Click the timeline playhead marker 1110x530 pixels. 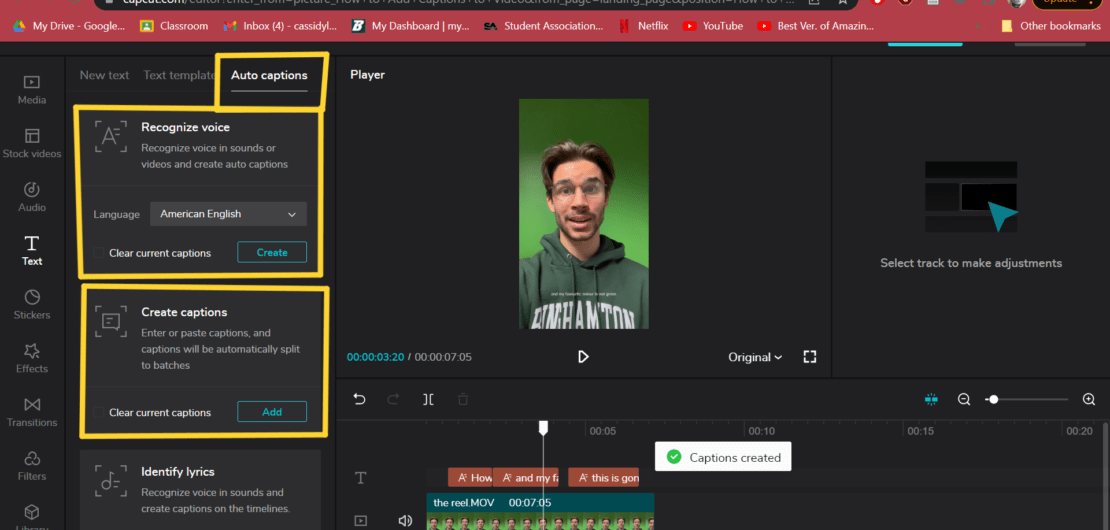pos(544,427)
